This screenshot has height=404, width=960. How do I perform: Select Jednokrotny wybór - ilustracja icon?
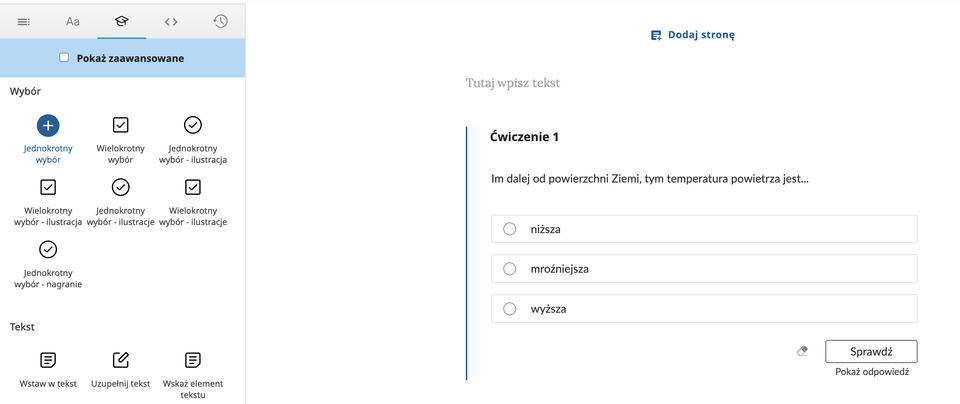[x=193, y=125]
